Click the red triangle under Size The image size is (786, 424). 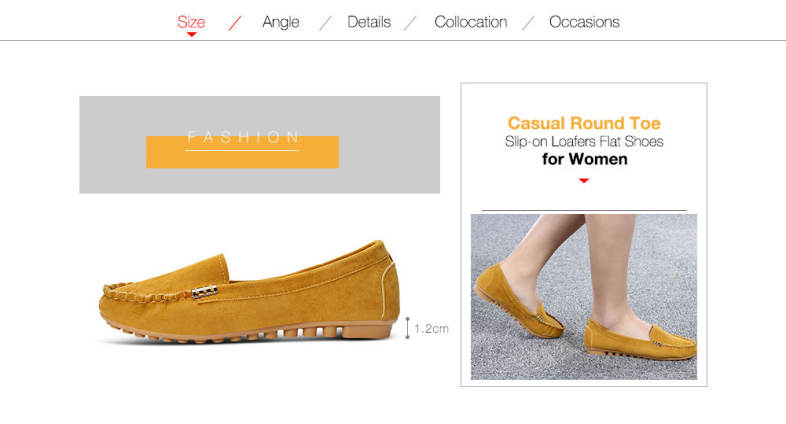[x=191, y=35]
